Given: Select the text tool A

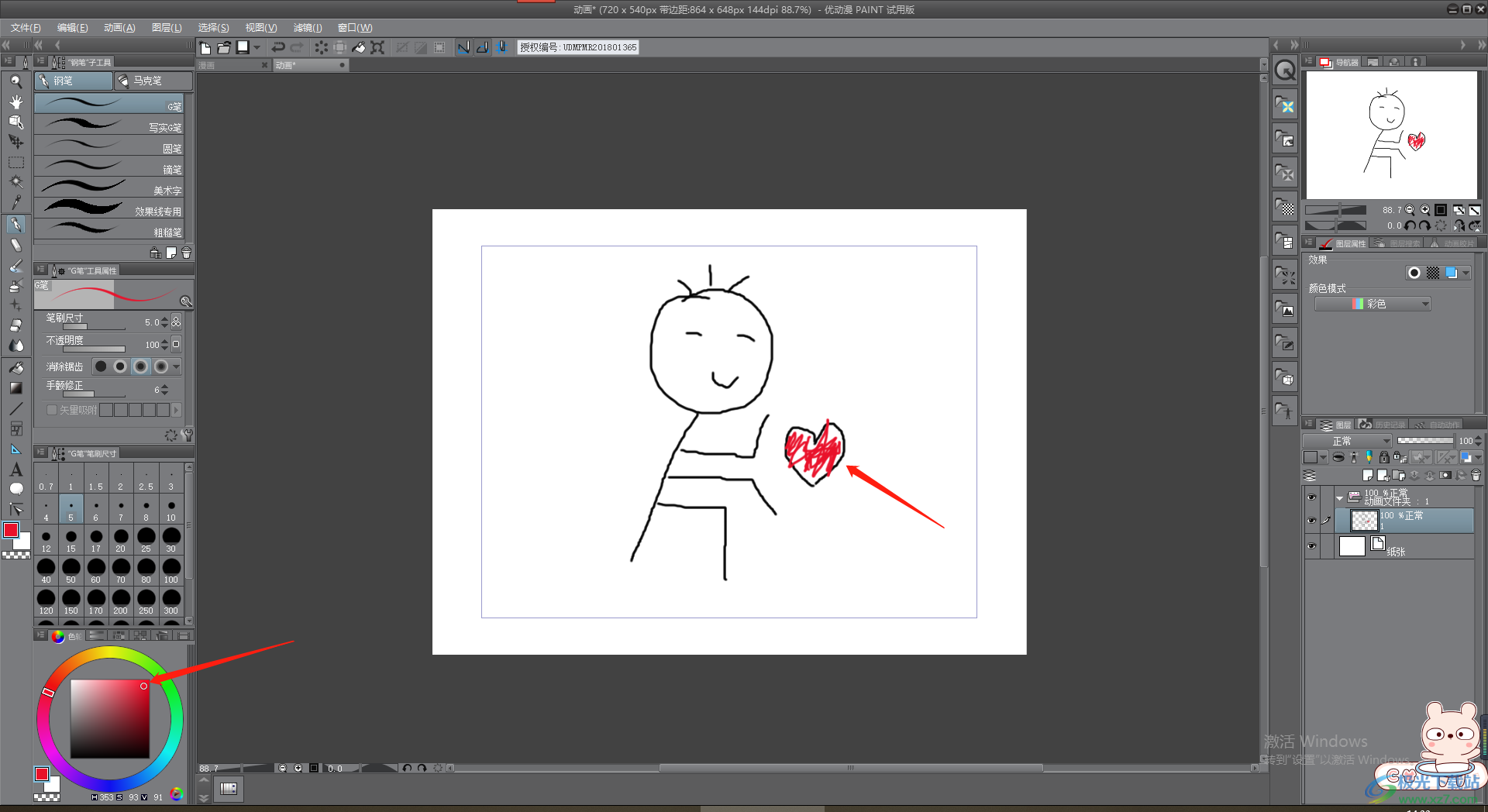Looking at the screenshot, I should pyautogui.click(x=15, y=470).
